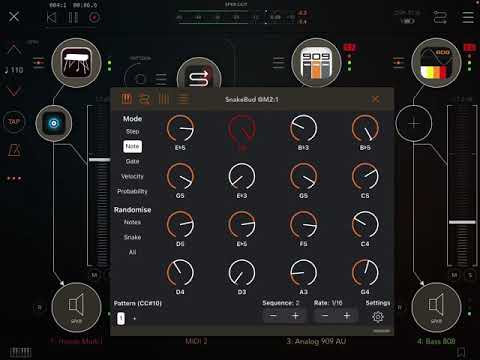
Task: Select Gate mode
Action: pos(132,161)
